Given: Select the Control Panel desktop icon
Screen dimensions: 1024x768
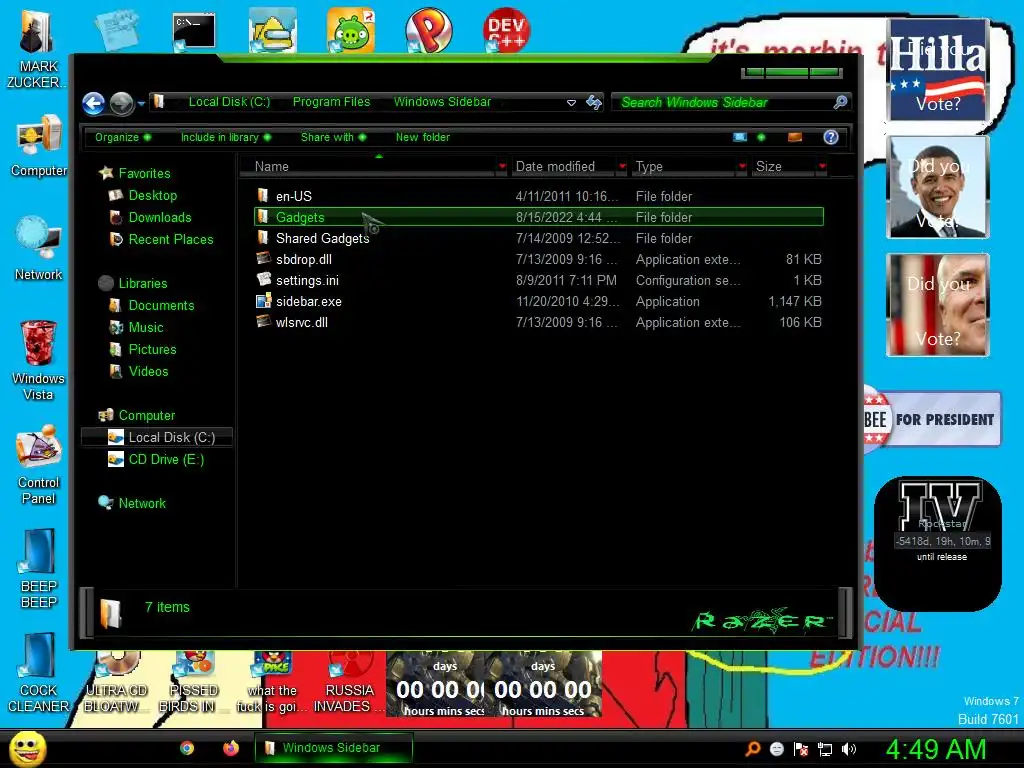Looking at the screenshot, I should [39, 465].
